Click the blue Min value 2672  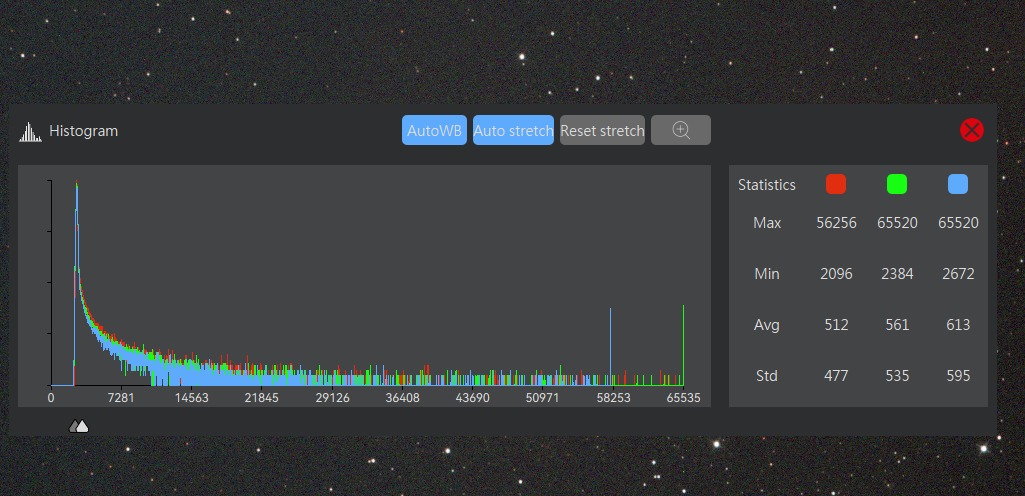point(958,274)
